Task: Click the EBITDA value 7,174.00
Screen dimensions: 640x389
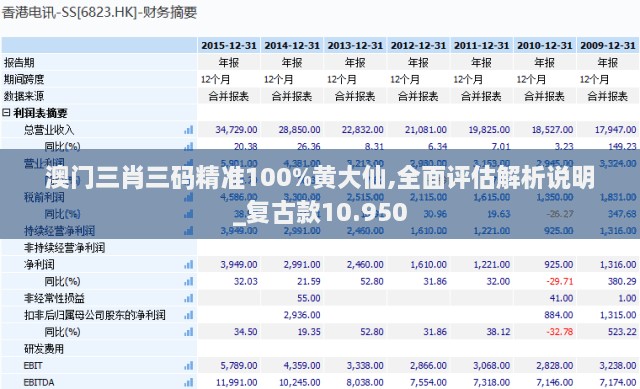Action: 618,382
